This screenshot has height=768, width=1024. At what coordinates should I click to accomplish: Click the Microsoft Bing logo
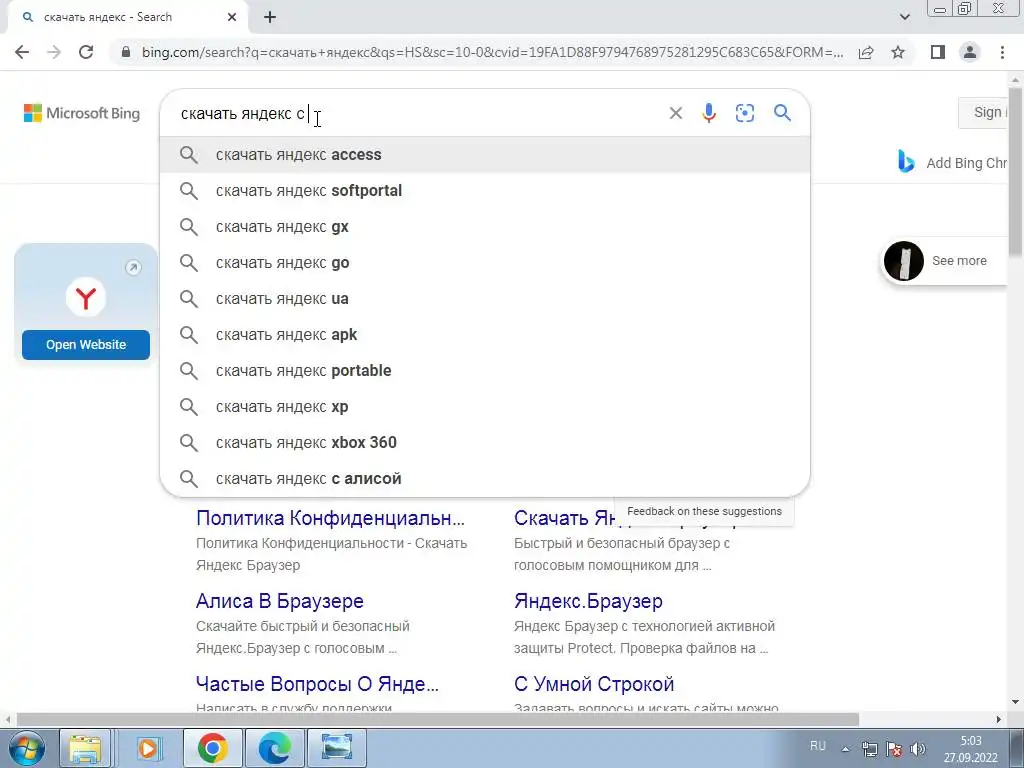(82, 113)
